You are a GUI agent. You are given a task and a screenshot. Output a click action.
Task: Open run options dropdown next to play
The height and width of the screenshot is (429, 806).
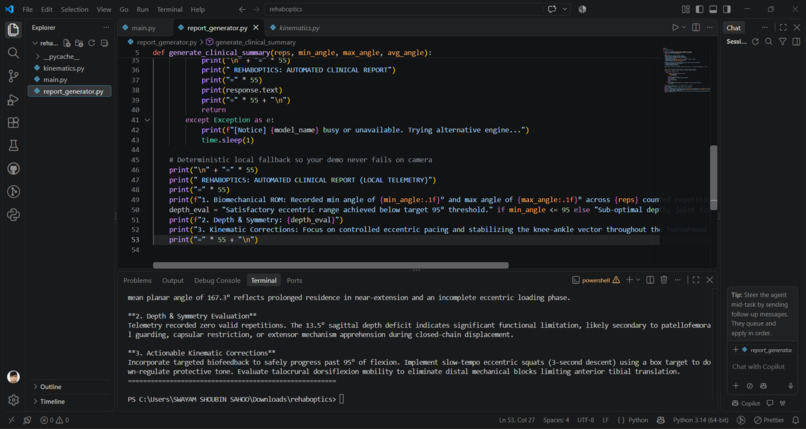[x=684, y=28]
